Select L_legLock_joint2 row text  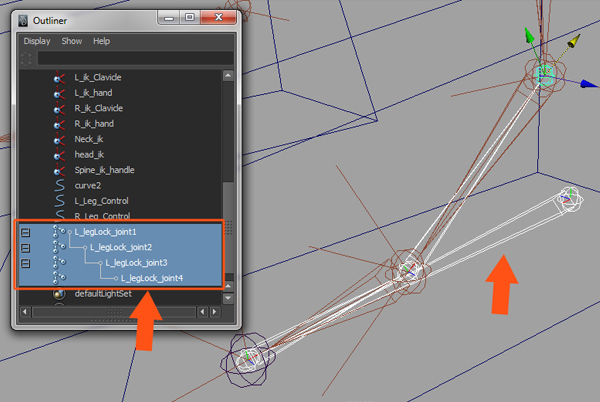(121, 247)
